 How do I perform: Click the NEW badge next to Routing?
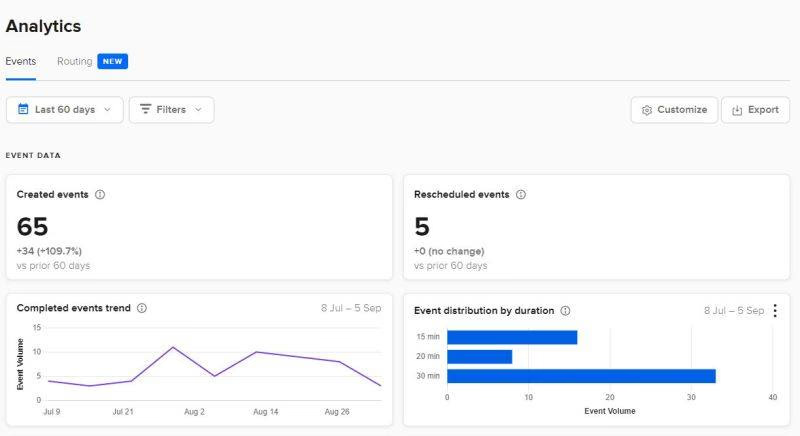pyautogui.click(x=113, y=61)
